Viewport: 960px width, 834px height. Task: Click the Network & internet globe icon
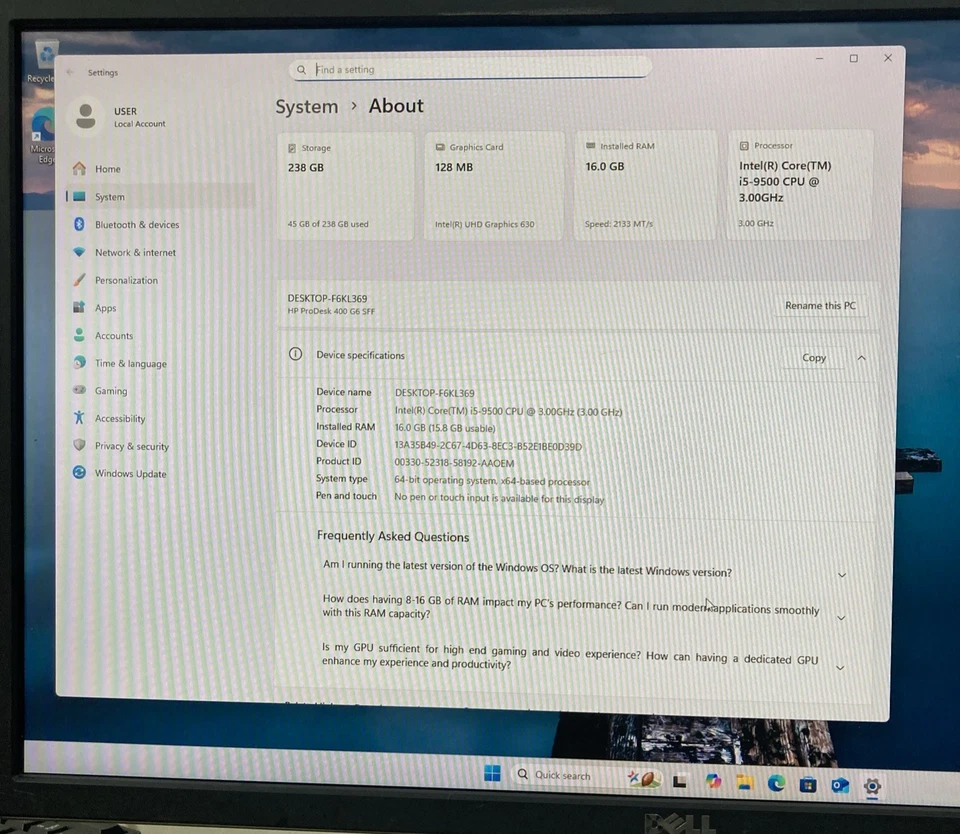(x=79, y=252)
